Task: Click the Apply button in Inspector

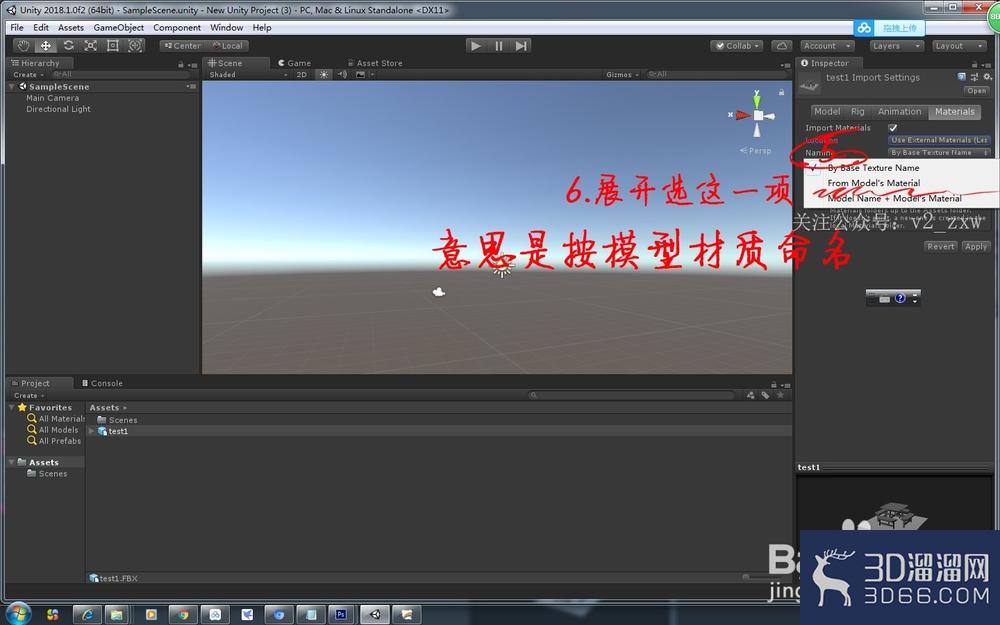Action: pos(976,246)
